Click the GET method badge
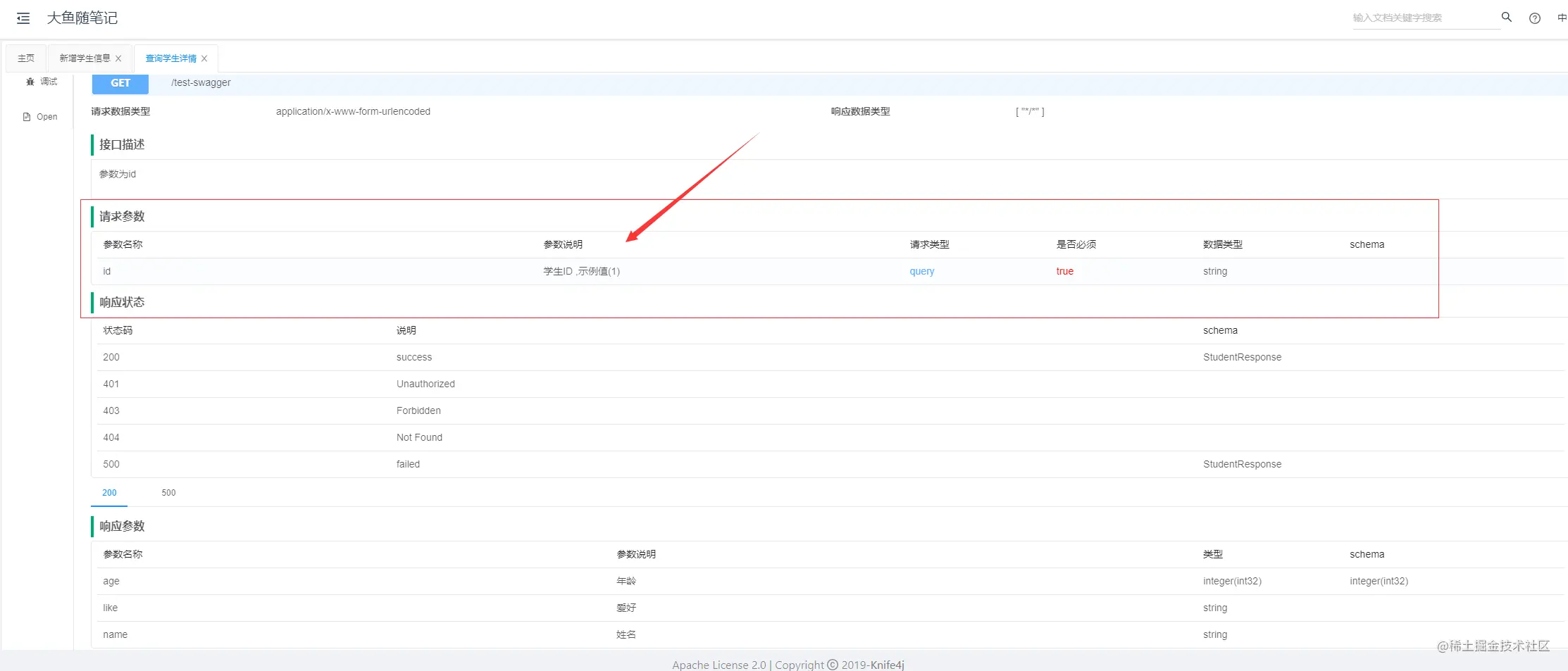The height and width of the screenshot is (671, 1568). point(120,83)
